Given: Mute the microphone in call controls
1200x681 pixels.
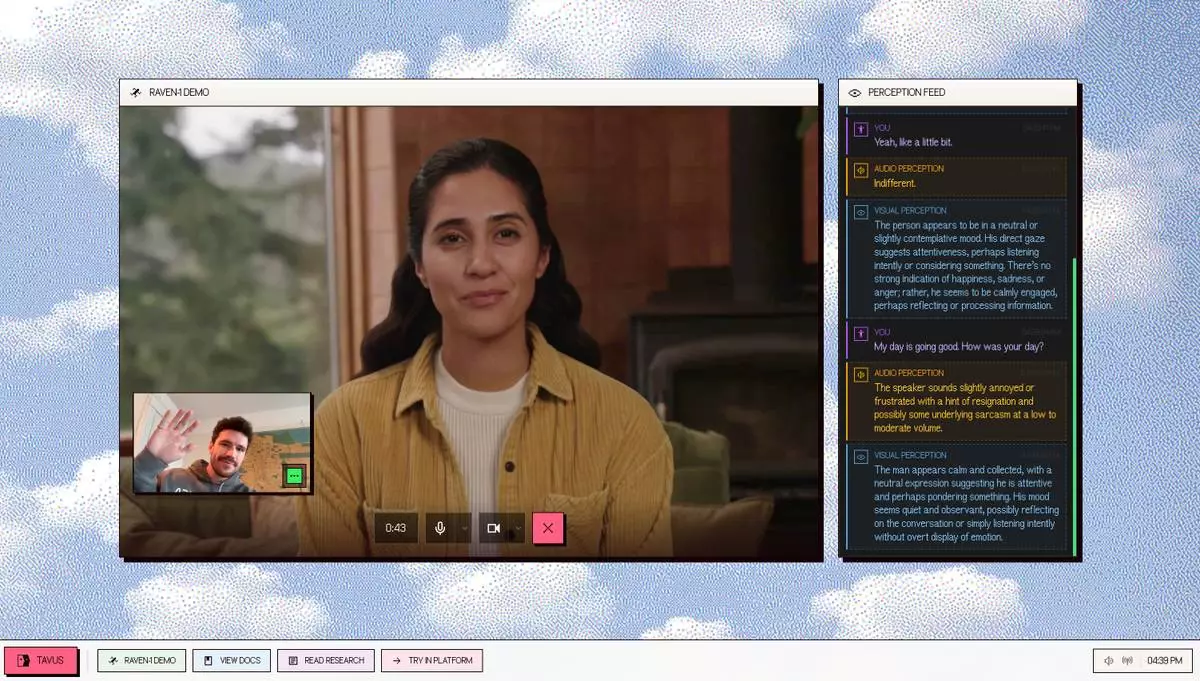Looking at the screenshot, I should 440,528.
